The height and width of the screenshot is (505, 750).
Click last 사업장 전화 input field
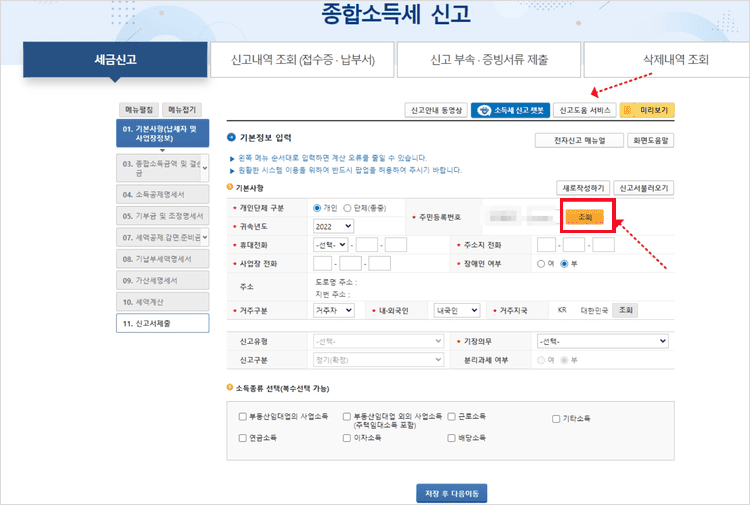[380, 263]
